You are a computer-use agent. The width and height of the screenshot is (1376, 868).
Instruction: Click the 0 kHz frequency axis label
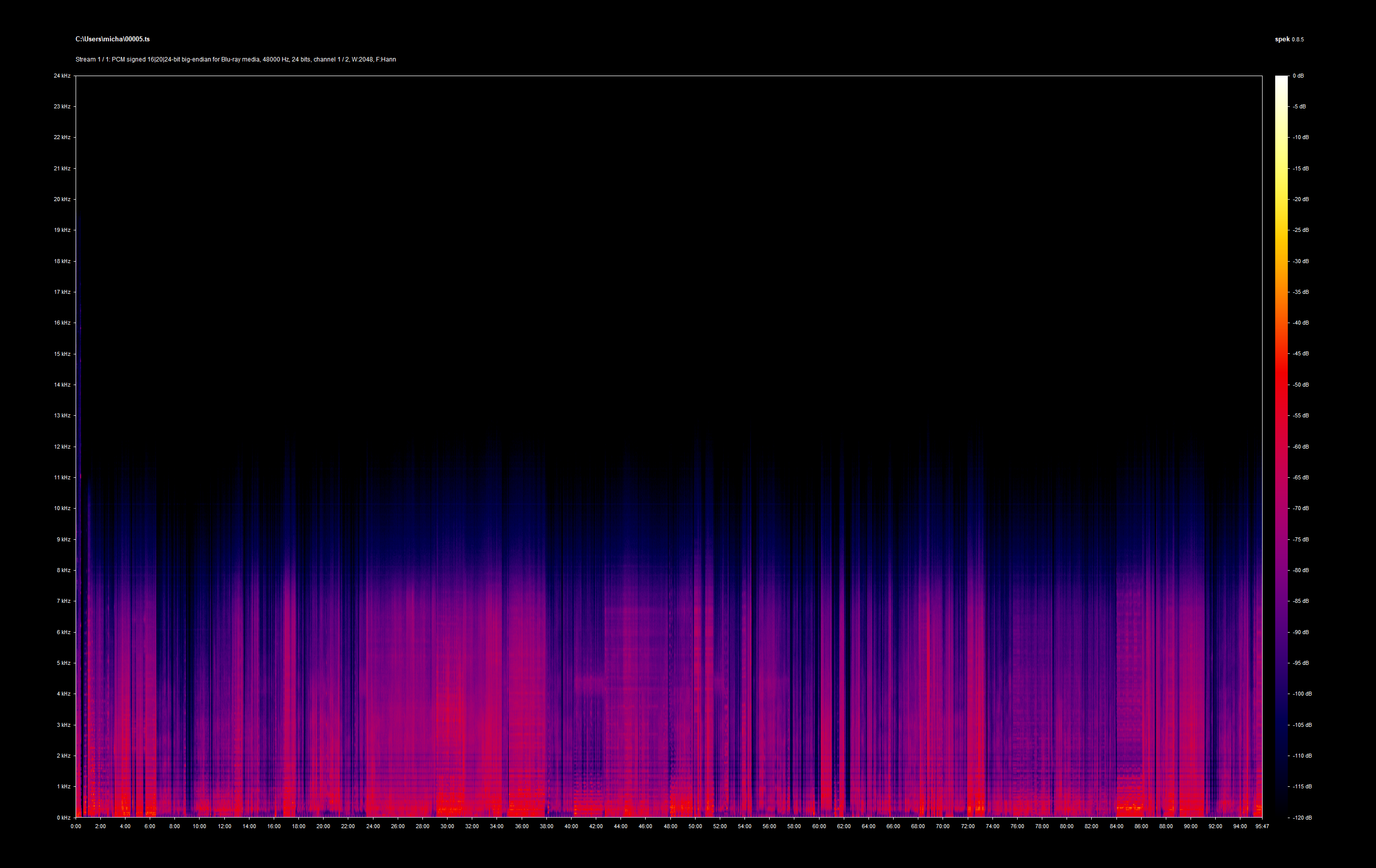click(63, 817)
